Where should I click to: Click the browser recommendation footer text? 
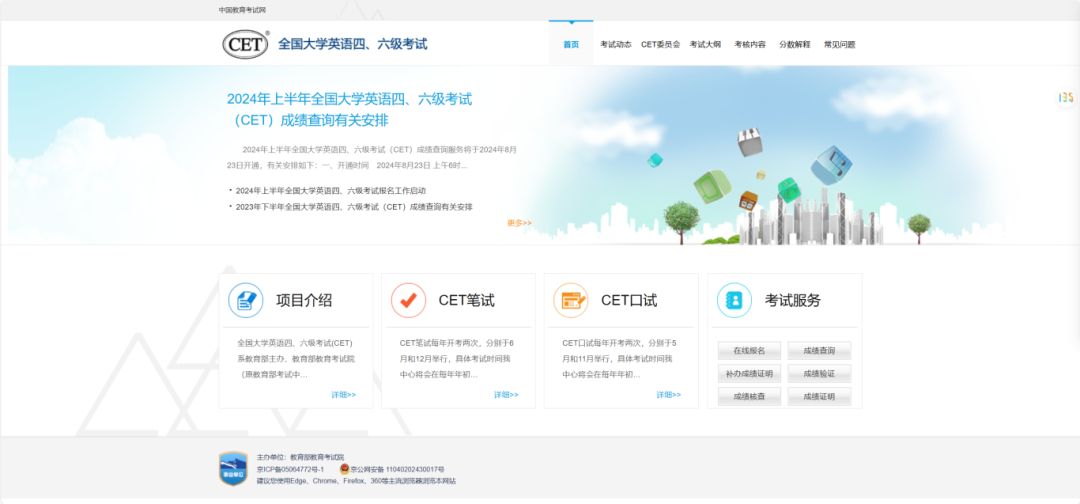pos(356,481)
